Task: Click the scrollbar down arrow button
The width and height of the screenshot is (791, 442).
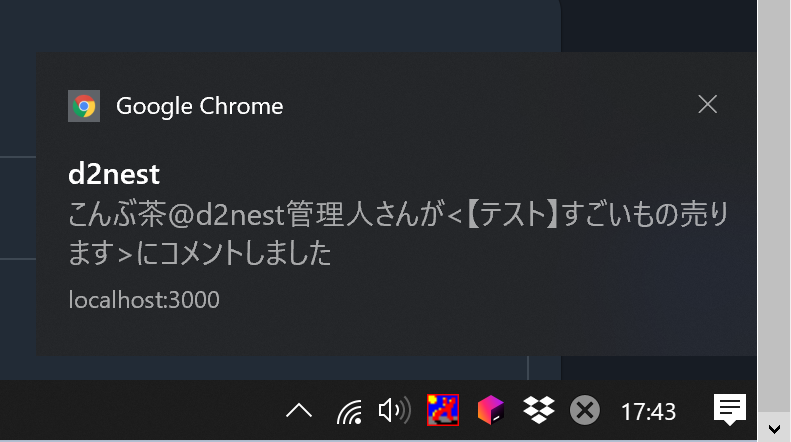Action: [774, 429]
